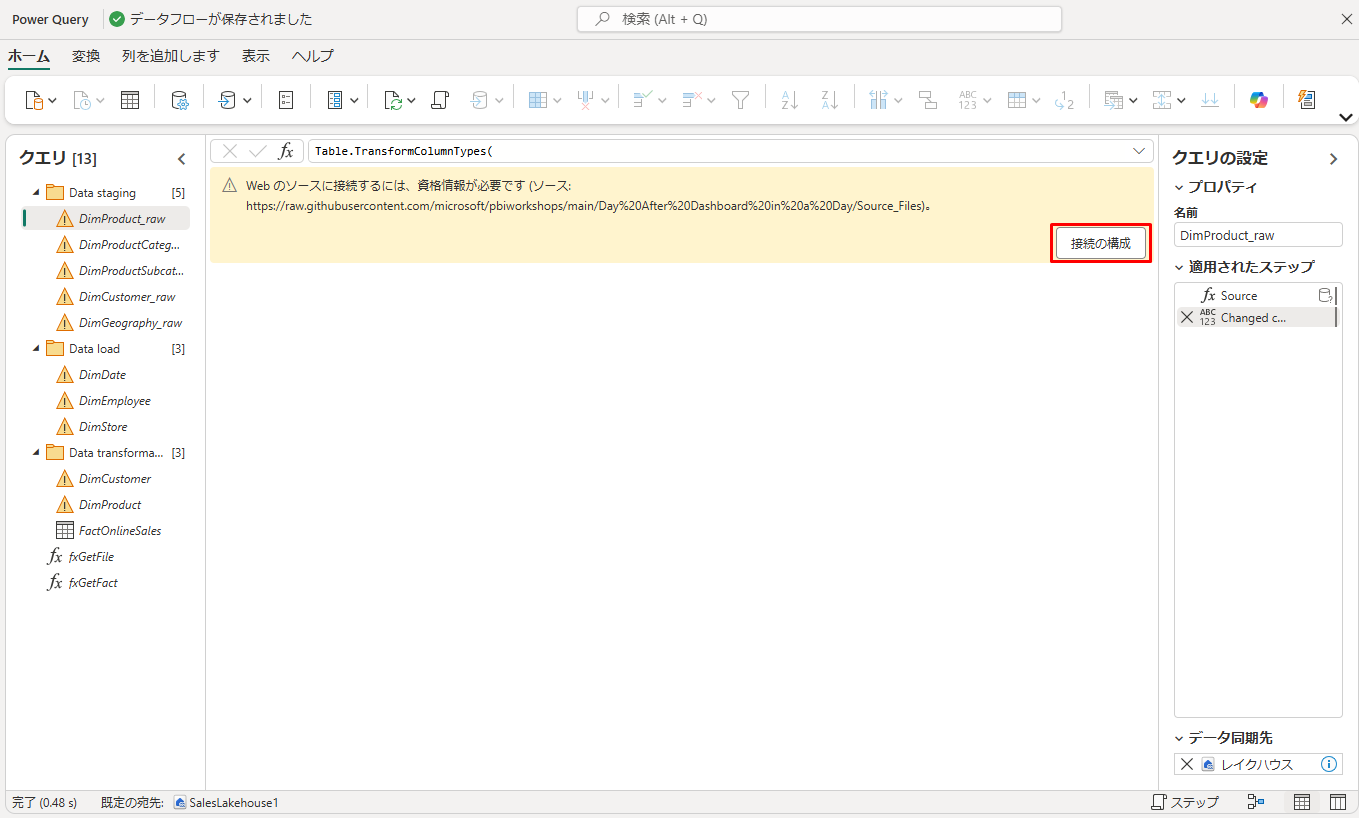The image size is (1359, 818).
Task: Open the Advanced editor scroll icon
Action: pos(440,100)
